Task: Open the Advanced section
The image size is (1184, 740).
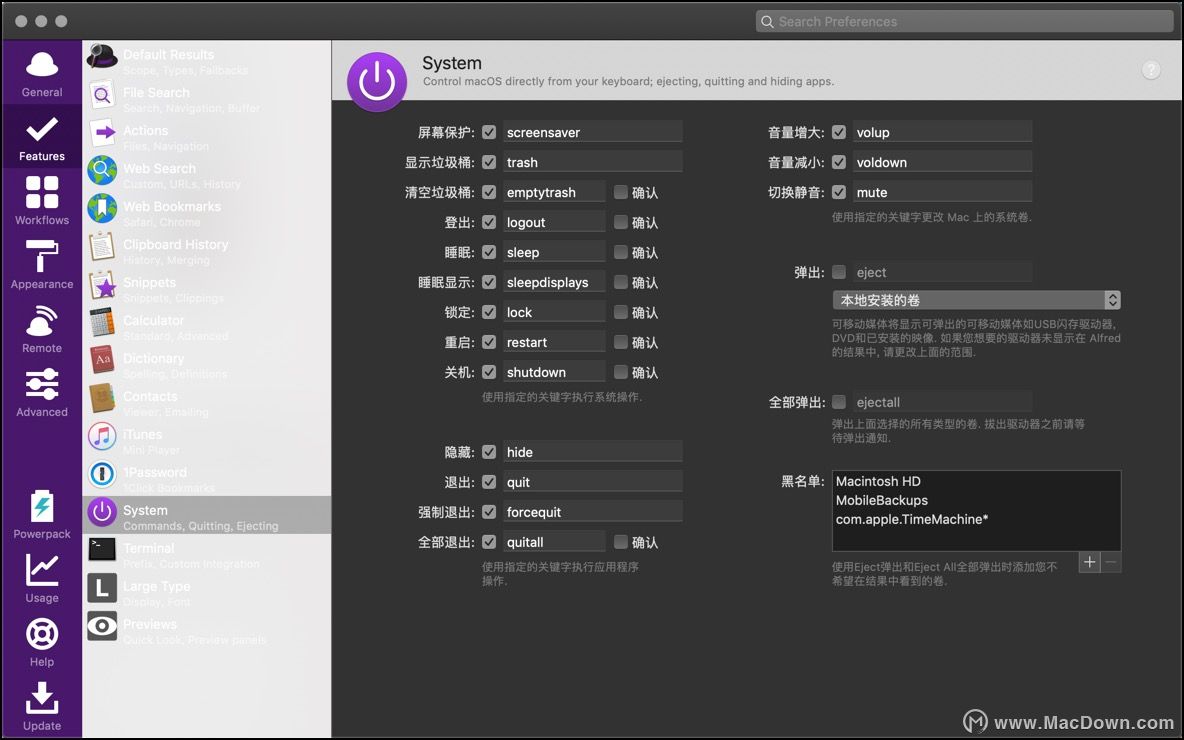Action: (x=42, y=393)
